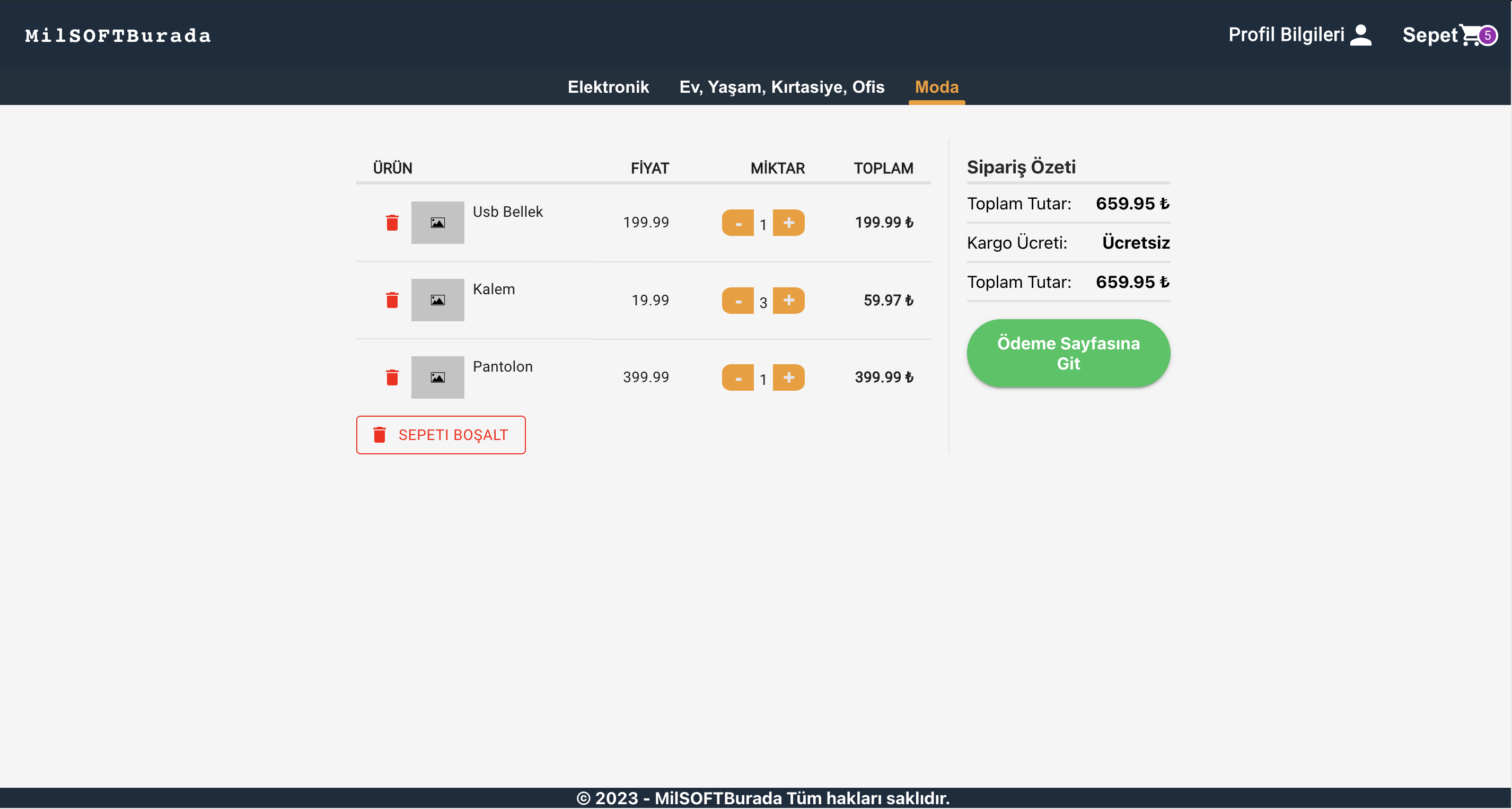Open the Sepet shopping cart icon

1470,35
